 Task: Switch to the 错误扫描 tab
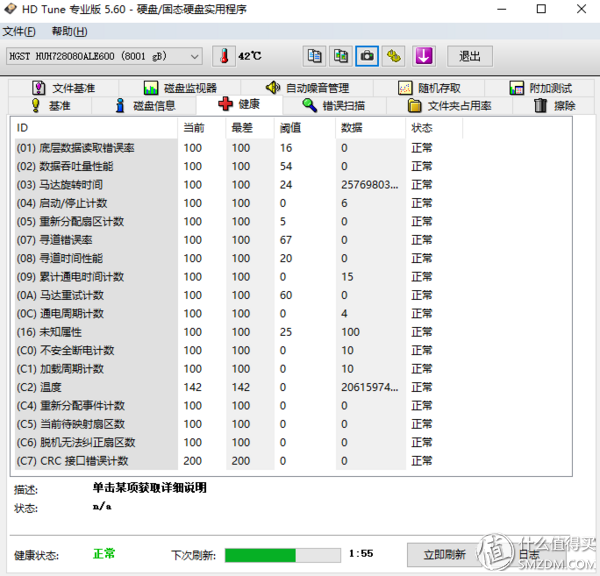pyautogui.click(x=334, y=106)
